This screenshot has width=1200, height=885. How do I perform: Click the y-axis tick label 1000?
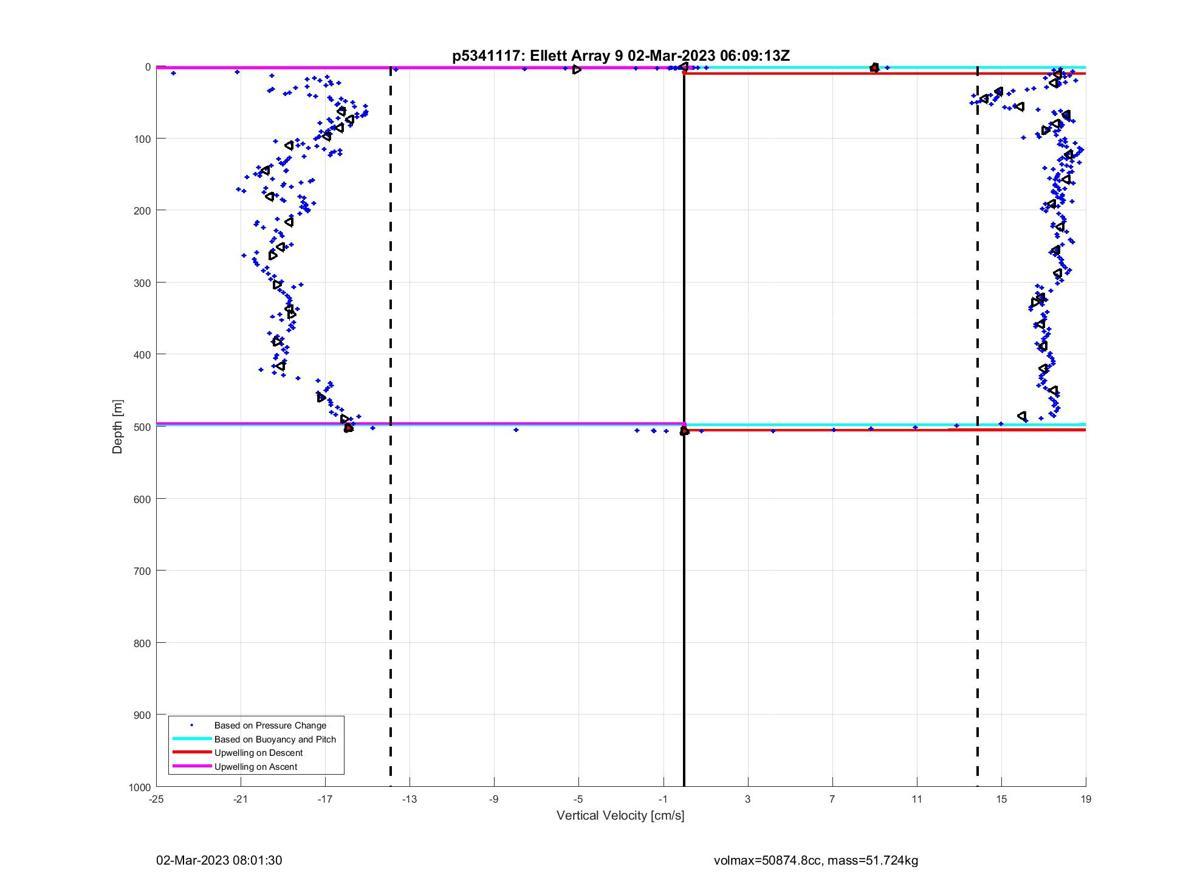point(140,787)
